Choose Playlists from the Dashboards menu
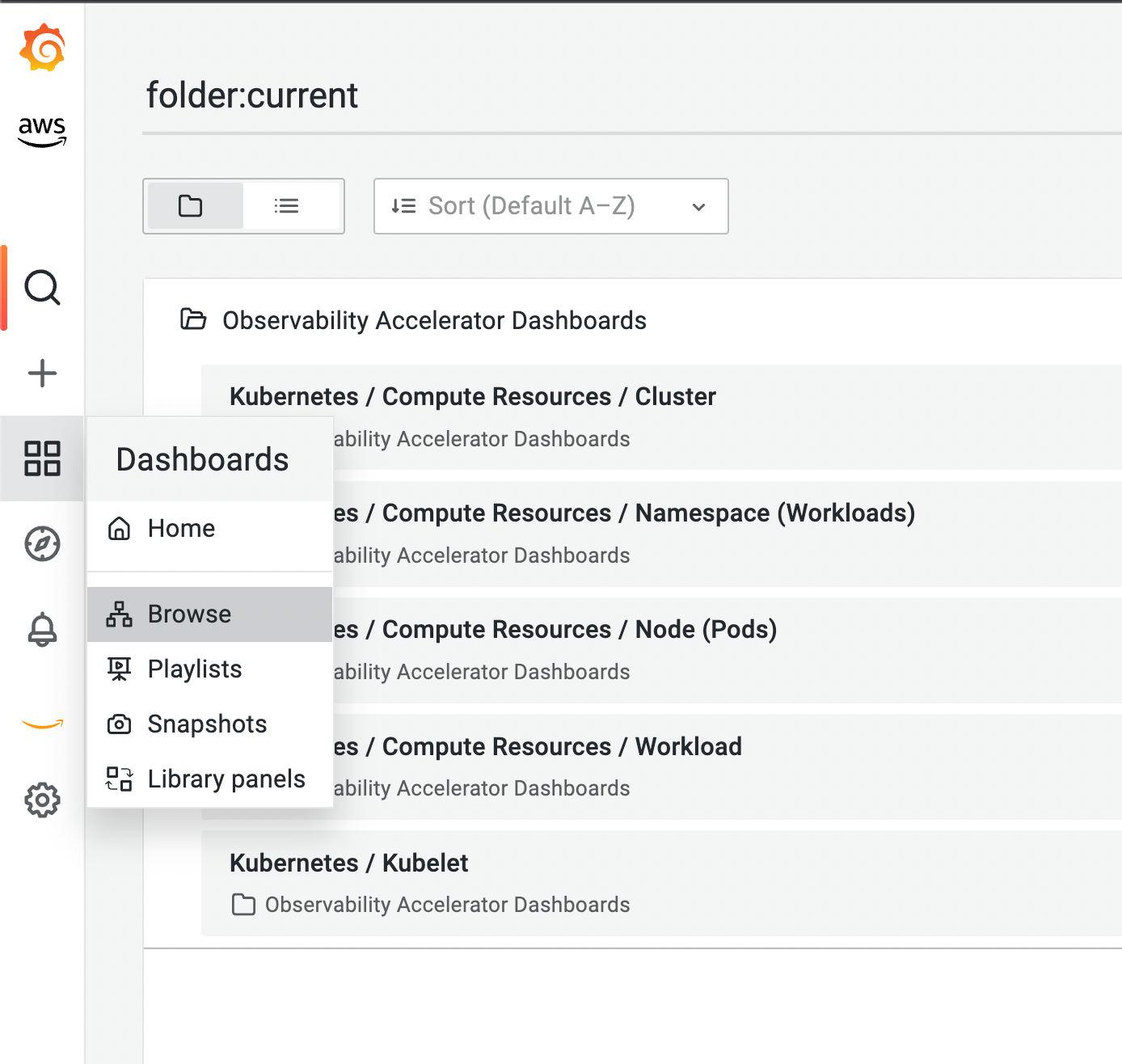 (194, 669)
